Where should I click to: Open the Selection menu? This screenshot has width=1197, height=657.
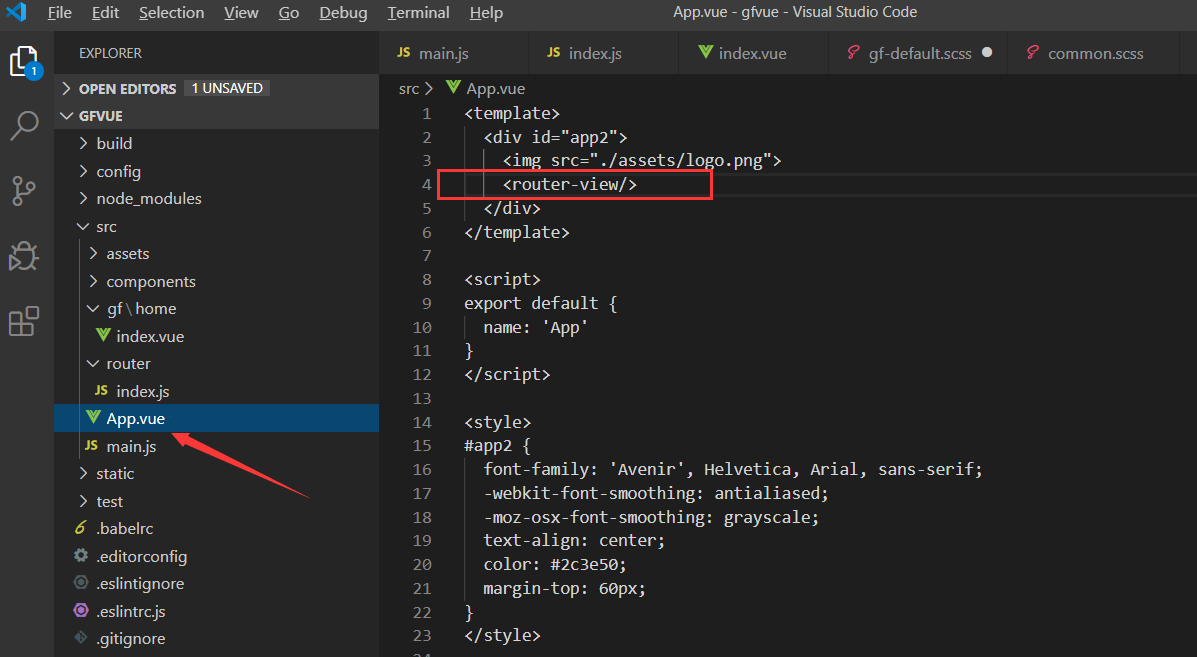[172, 13]
